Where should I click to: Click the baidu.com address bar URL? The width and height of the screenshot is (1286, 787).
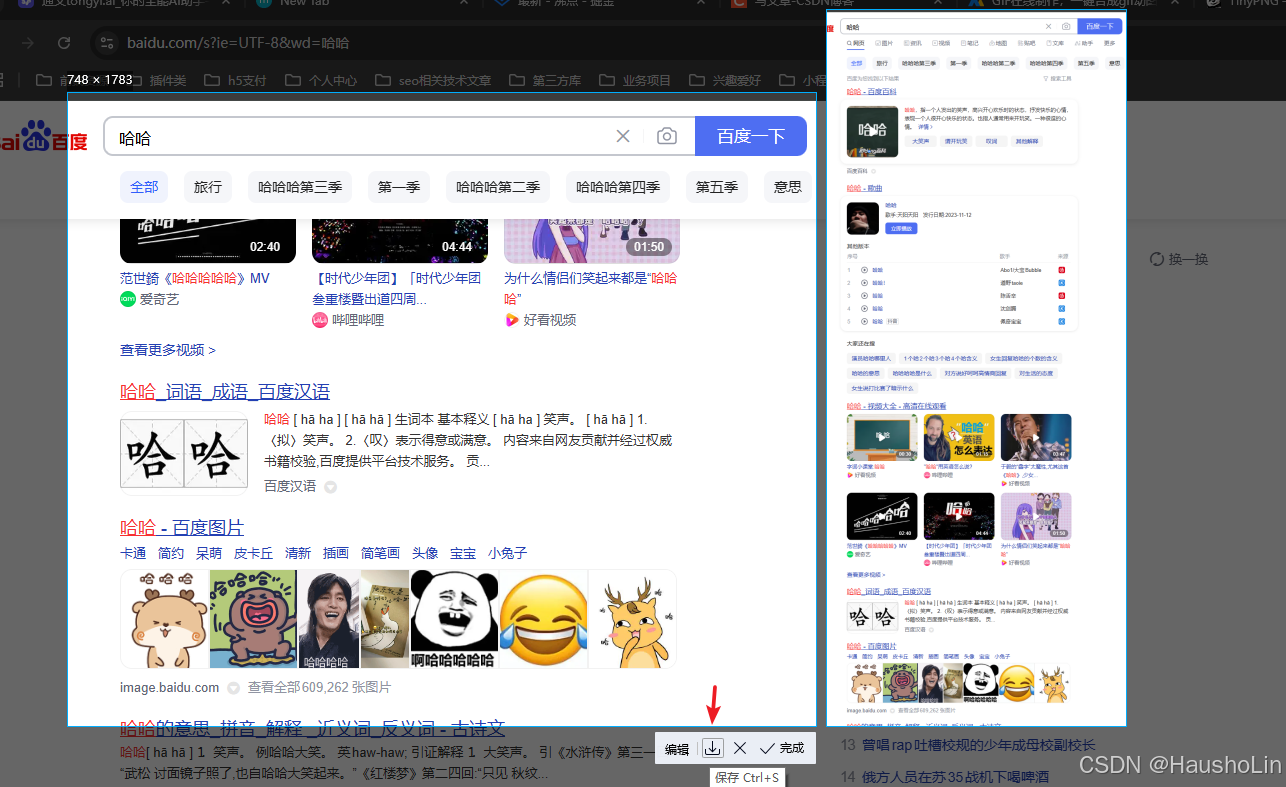[x=238, y=43]
